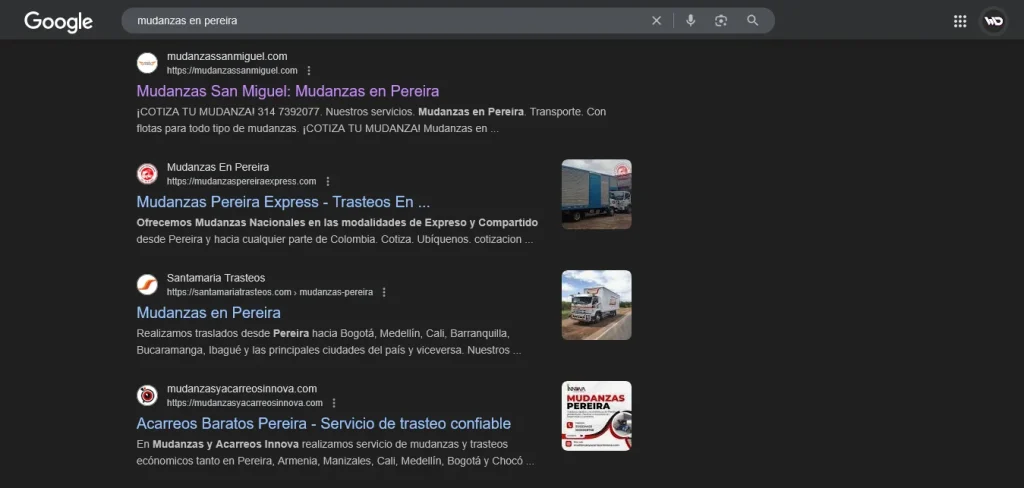The image size is (1024, 488).
Task: Click the https://mudanzaspereiraexpress.com URL
Action: 241,182
